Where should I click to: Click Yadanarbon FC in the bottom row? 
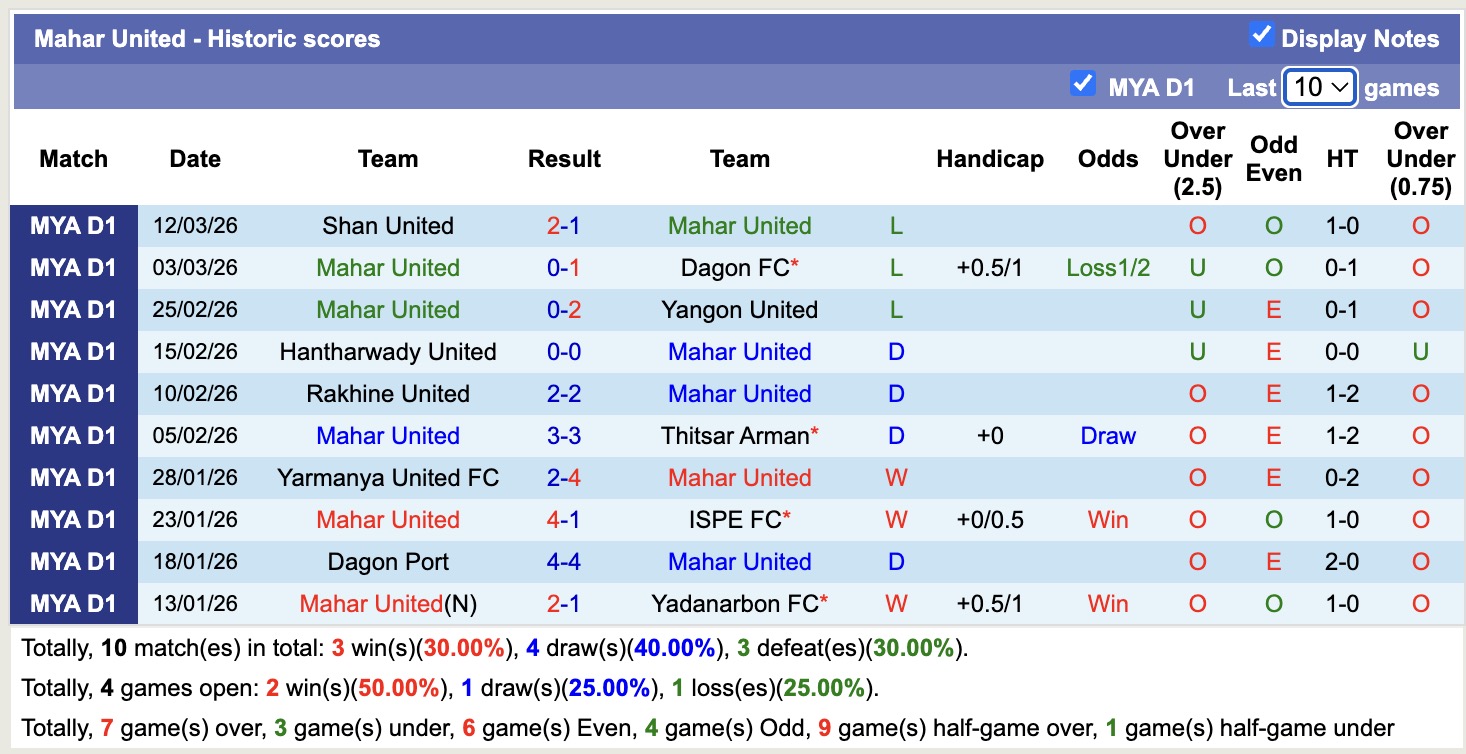[734, 603]
